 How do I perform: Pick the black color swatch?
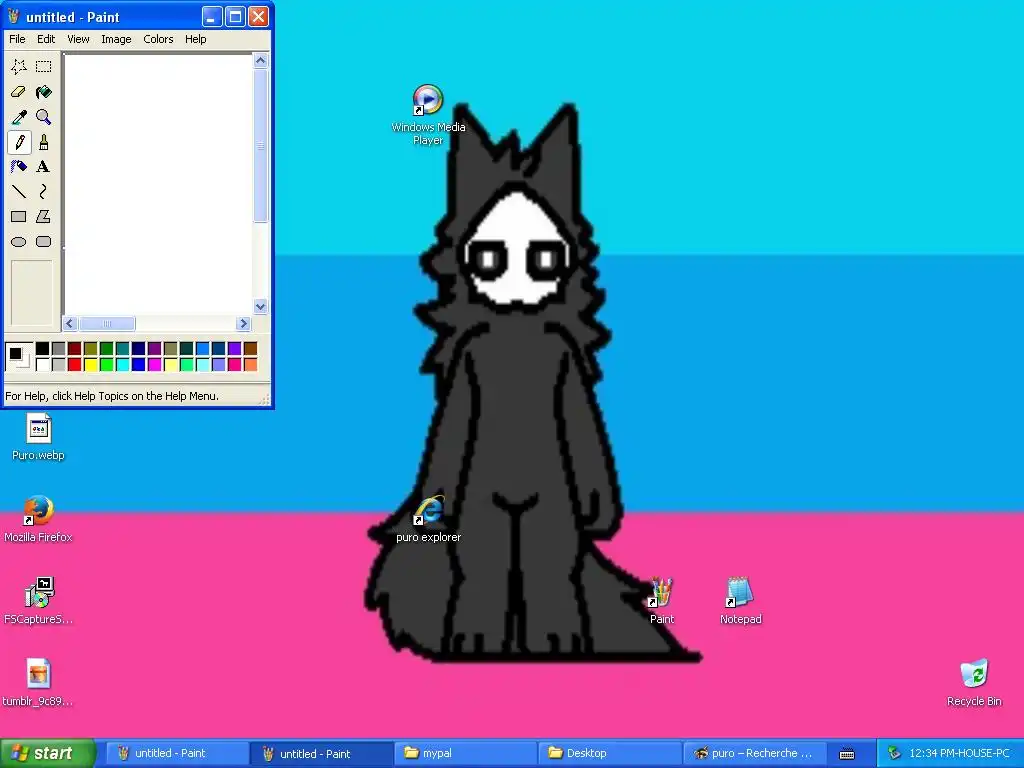[42, 349]
